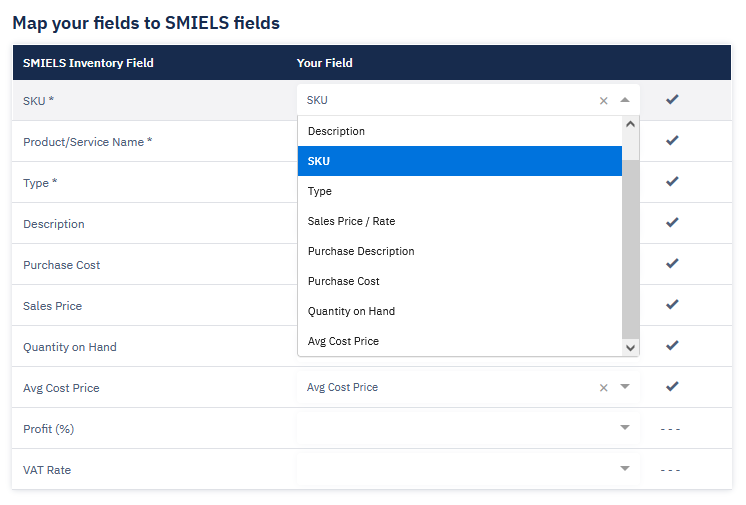Choose Description from the dropdown list

(460, 131)
